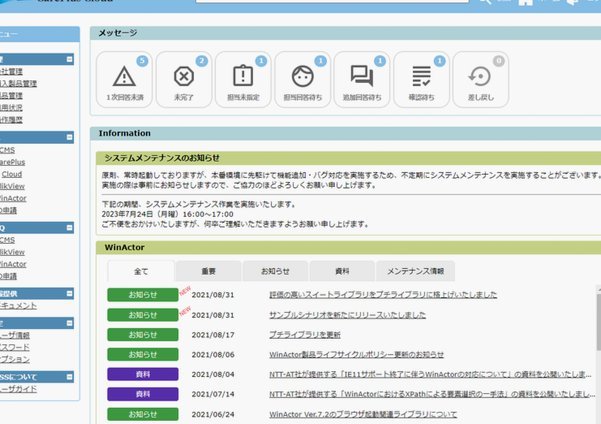Click green お知らせ label dated 2021/06/24
The width and height of the screenshot is (601, 424).
[143, 414]
